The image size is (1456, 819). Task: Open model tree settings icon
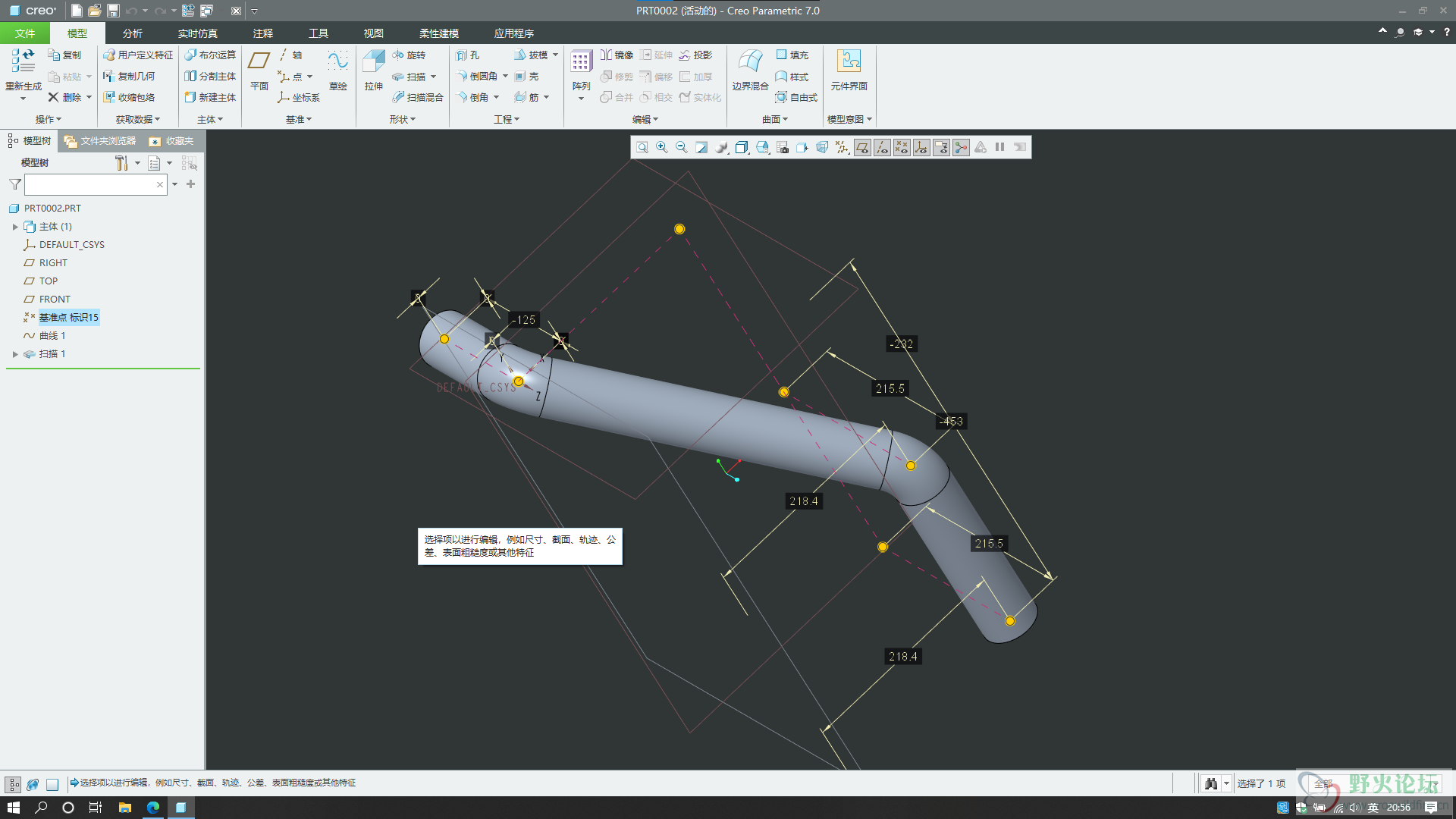[x=121, y=163]
